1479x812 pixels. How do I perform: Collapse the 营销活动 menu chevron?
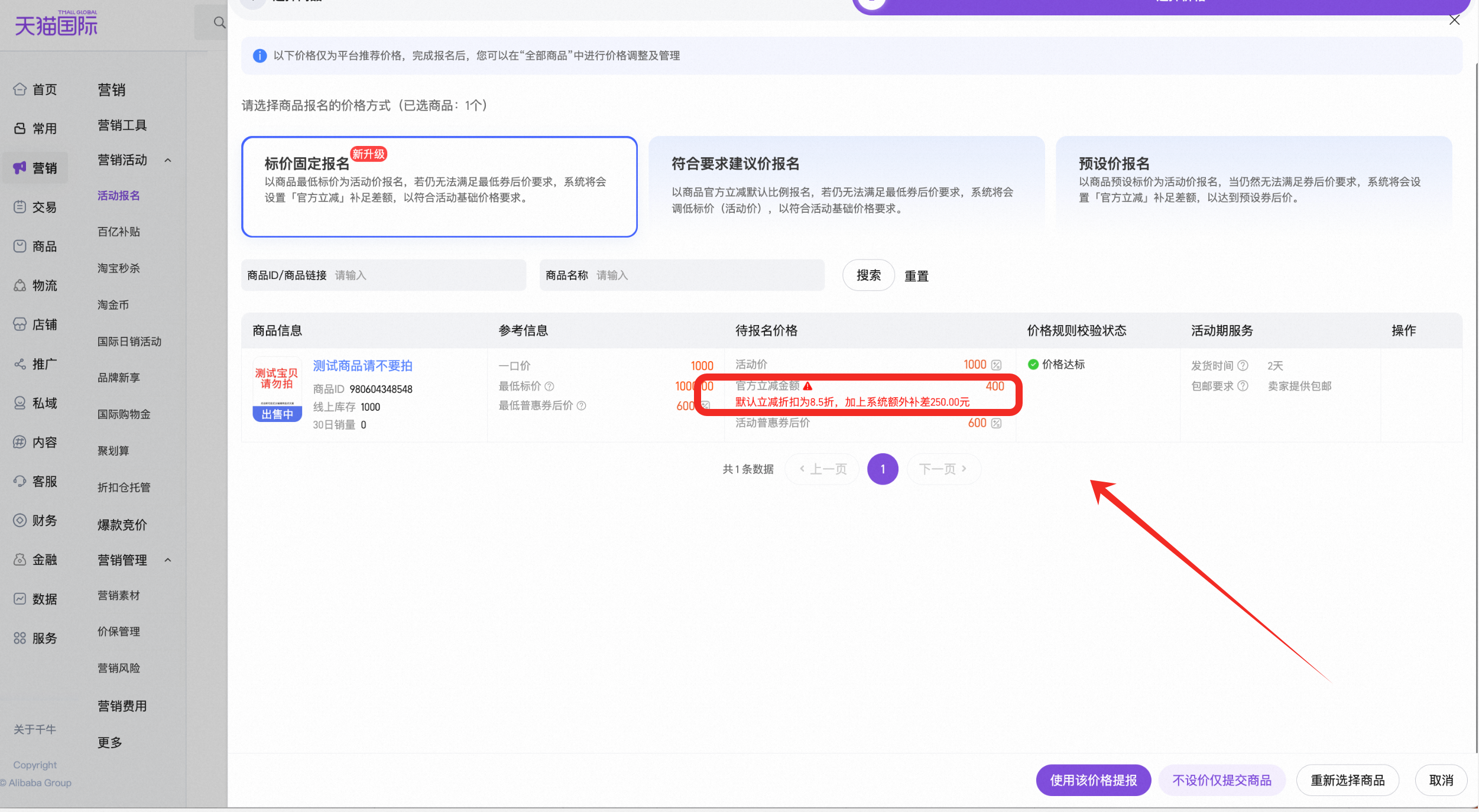pyautogui.click(x=168, y=160)
